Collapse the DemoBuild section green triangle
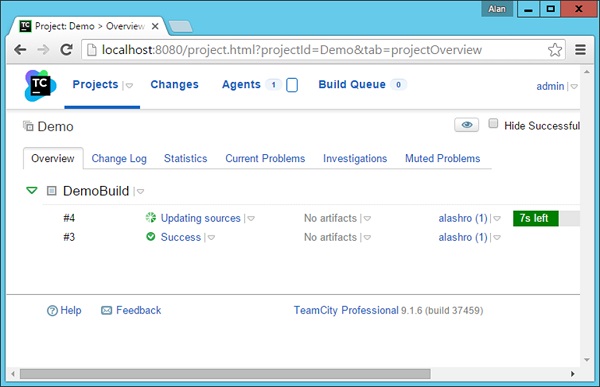Image resolution: width=600 pixels, height=387 pixels. 32,190
